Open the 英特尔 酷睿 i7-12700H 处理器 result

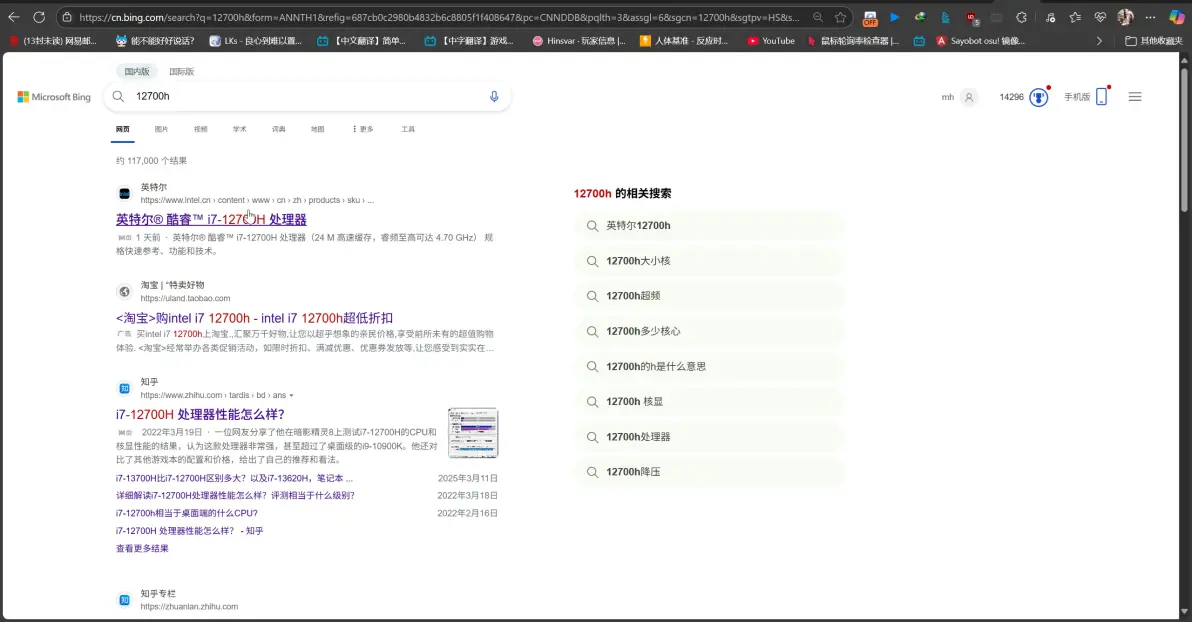pyautogui.click(x=211, y=219)
